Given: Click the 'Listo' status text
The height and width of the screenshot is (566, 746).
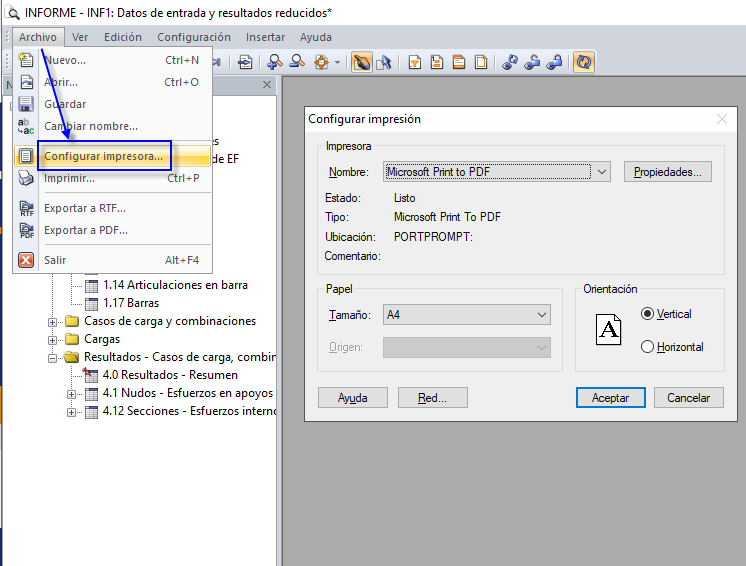Looking at the screenshot, I should 404,198.
